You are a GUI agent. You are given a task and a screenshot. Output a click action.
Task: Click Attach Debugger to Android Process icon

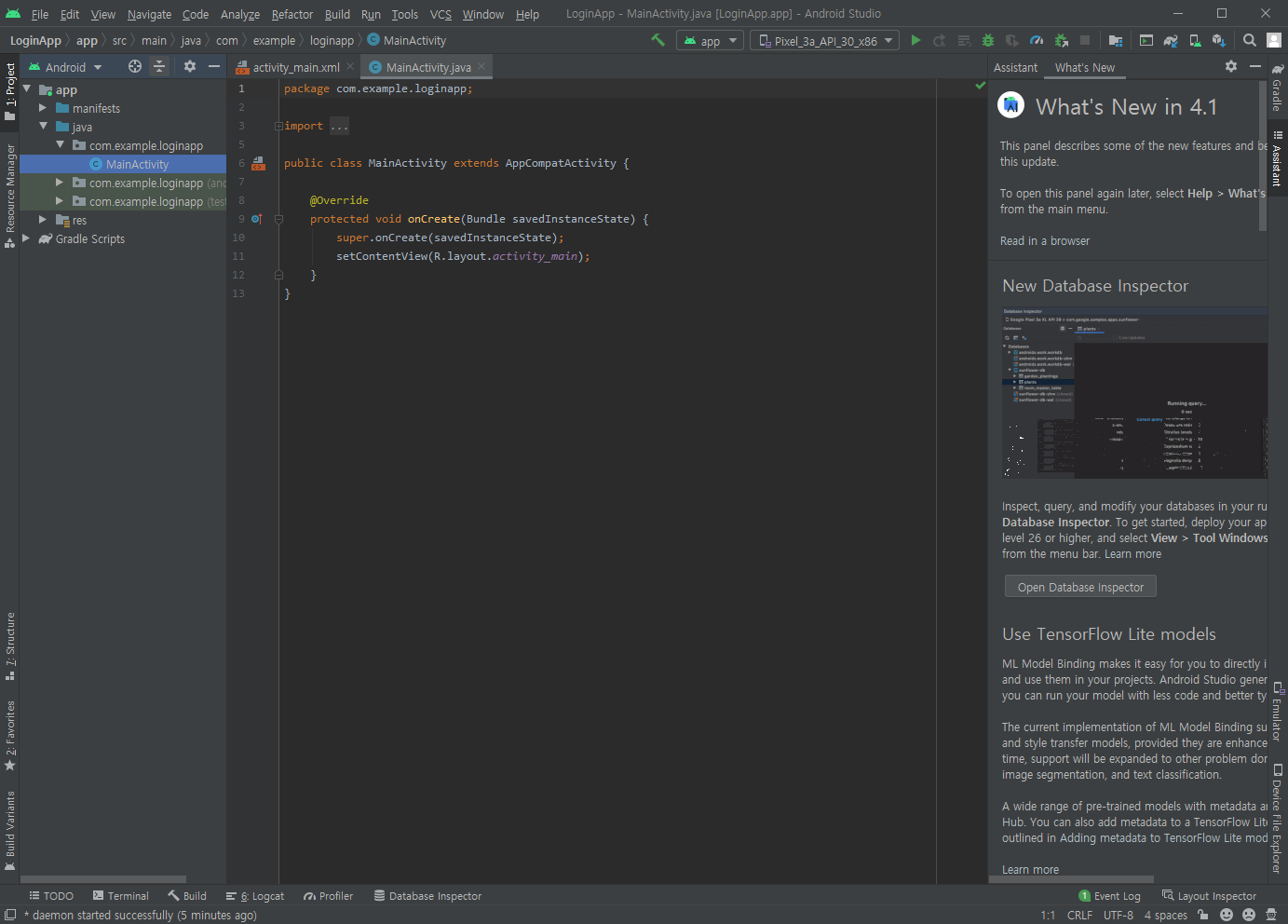point(1061,40)
